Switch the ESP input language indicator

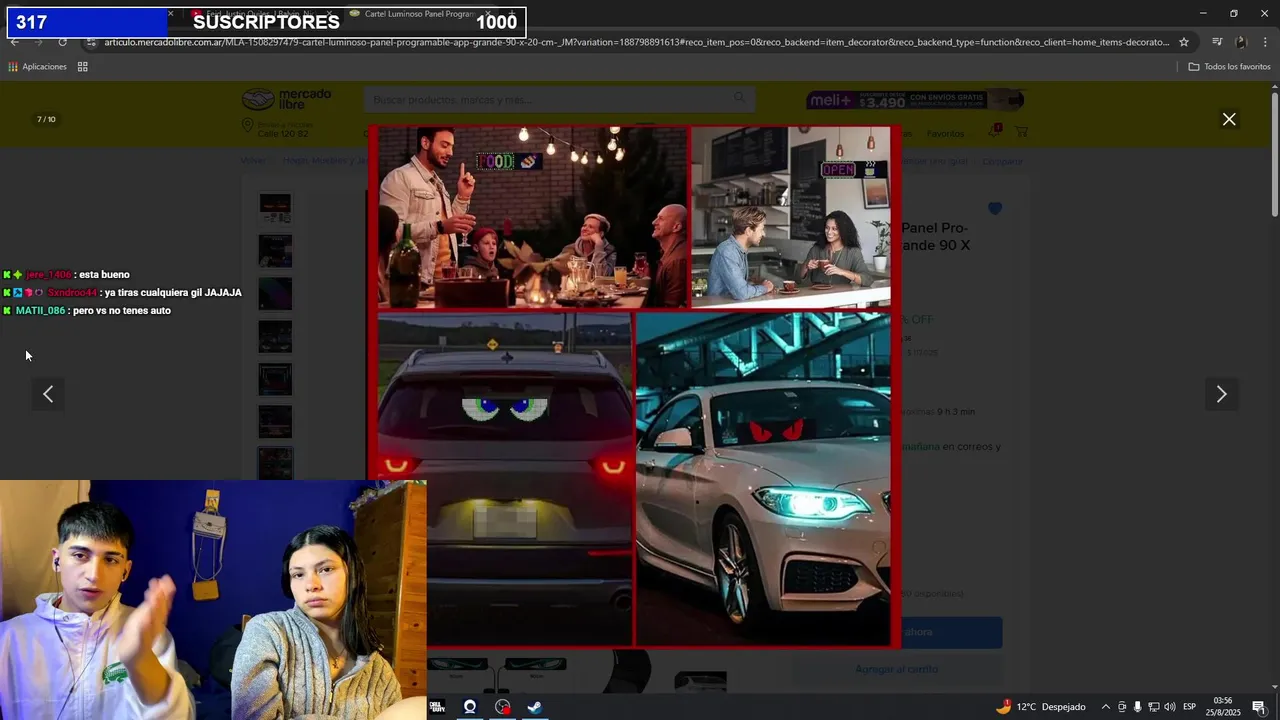point(1189,707)
